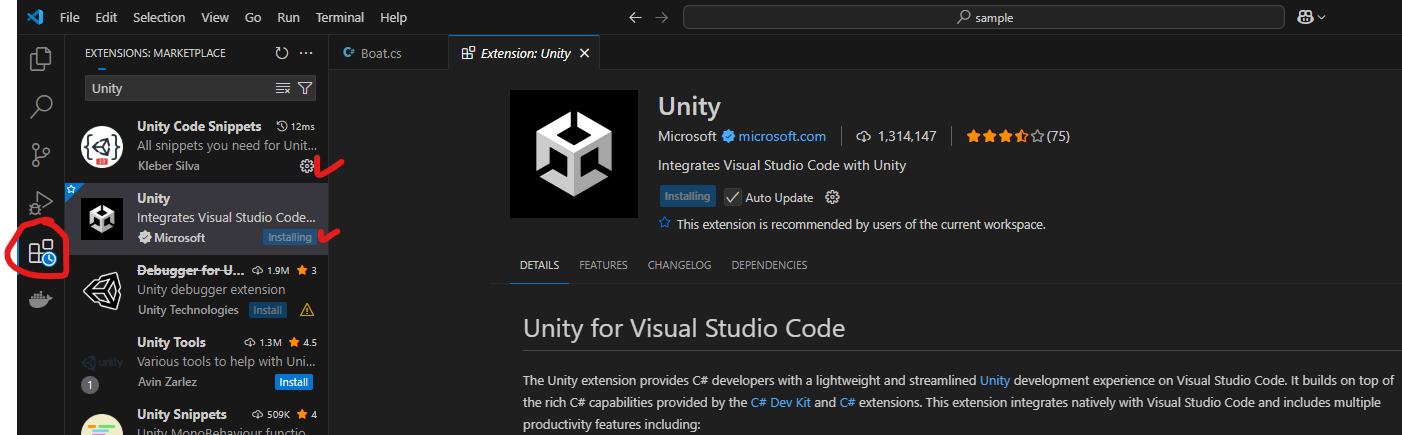Open the manage gear next to Auto Update
Image resolution: width=1402 pixels, height=435 pixels.
click(x=832, y=197)
